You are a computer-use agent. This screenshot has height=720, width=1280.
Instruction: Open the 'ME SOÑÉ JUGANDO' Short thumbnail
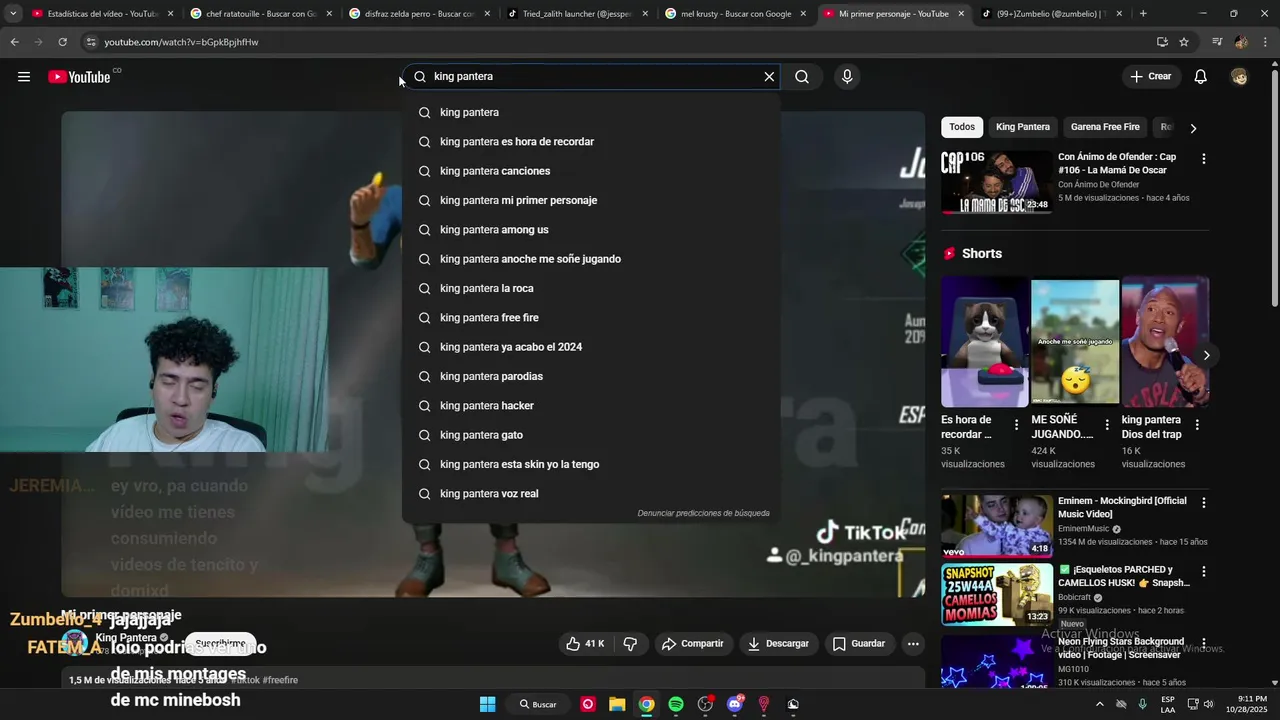pyautogui.click(x=1075, y=342)
